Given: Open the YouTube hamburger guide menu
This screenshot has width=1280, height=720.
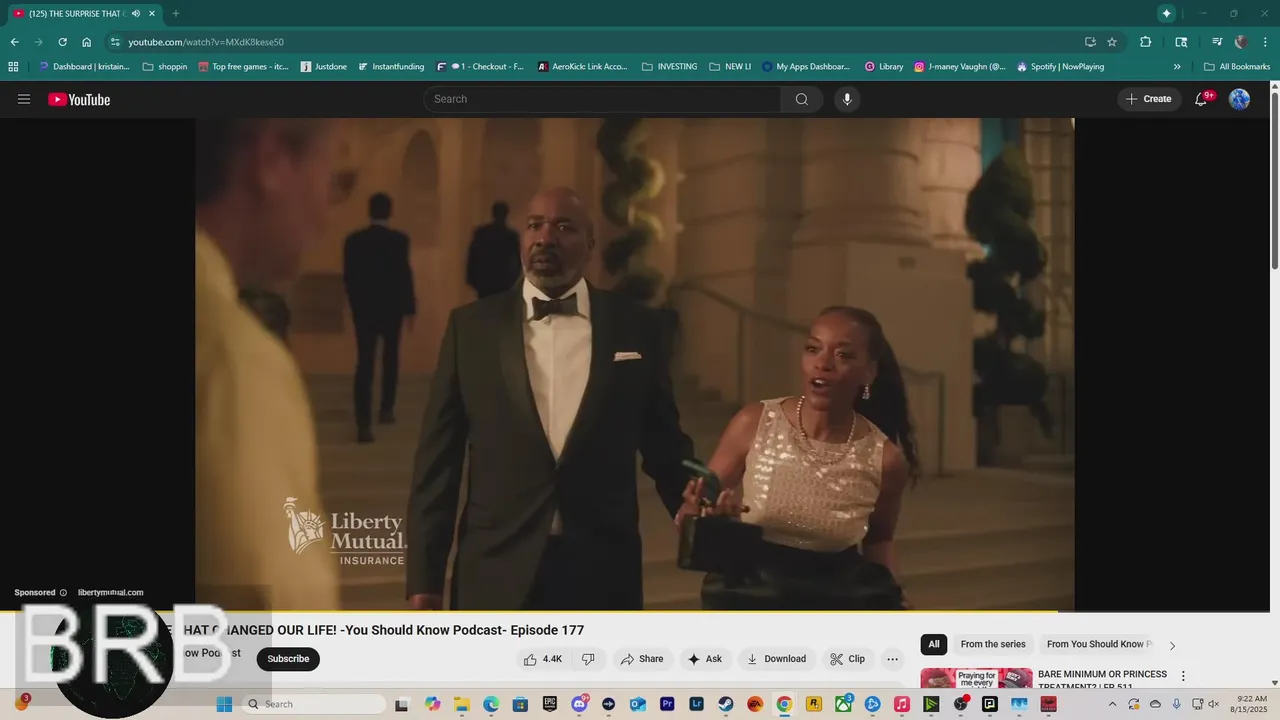Looking at the screenshot, I should coord(24,99).
